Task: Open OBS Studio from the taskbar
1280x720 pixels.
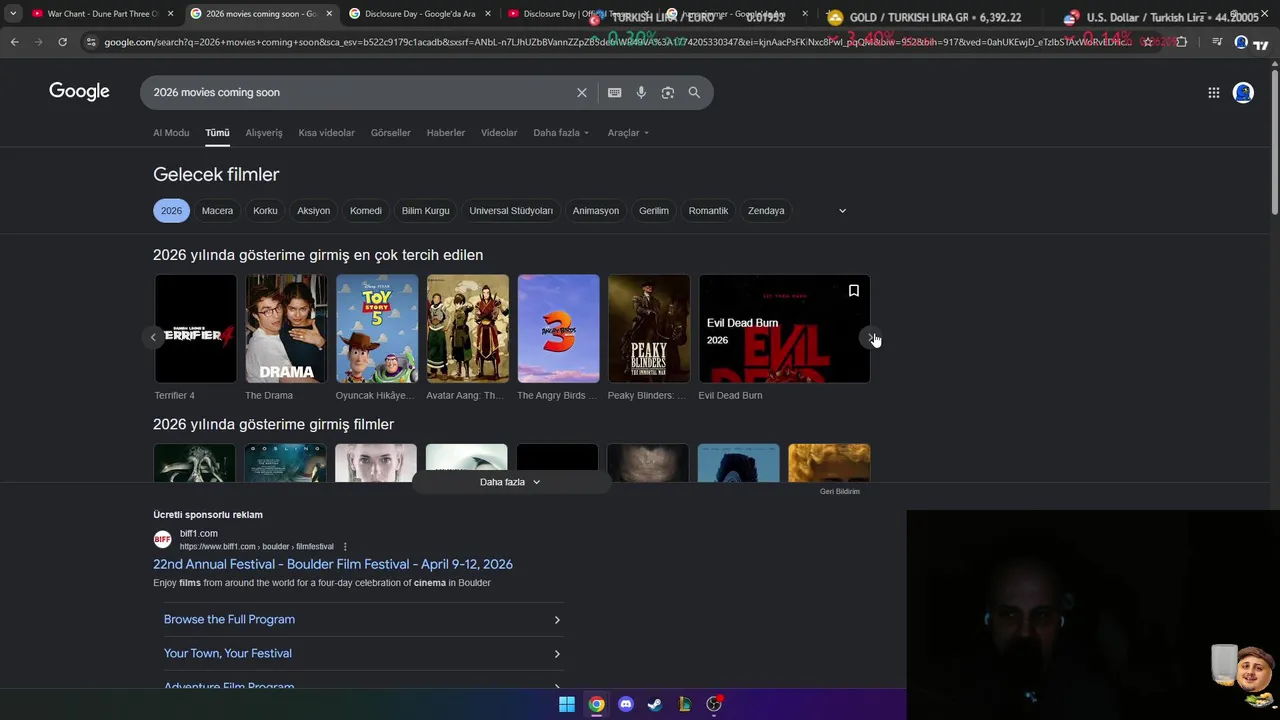Action: click(714, 704)
